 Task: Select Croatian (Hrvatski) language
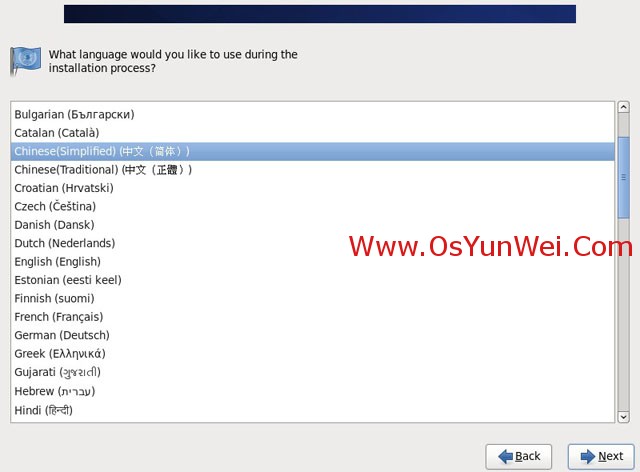(64, 188)
